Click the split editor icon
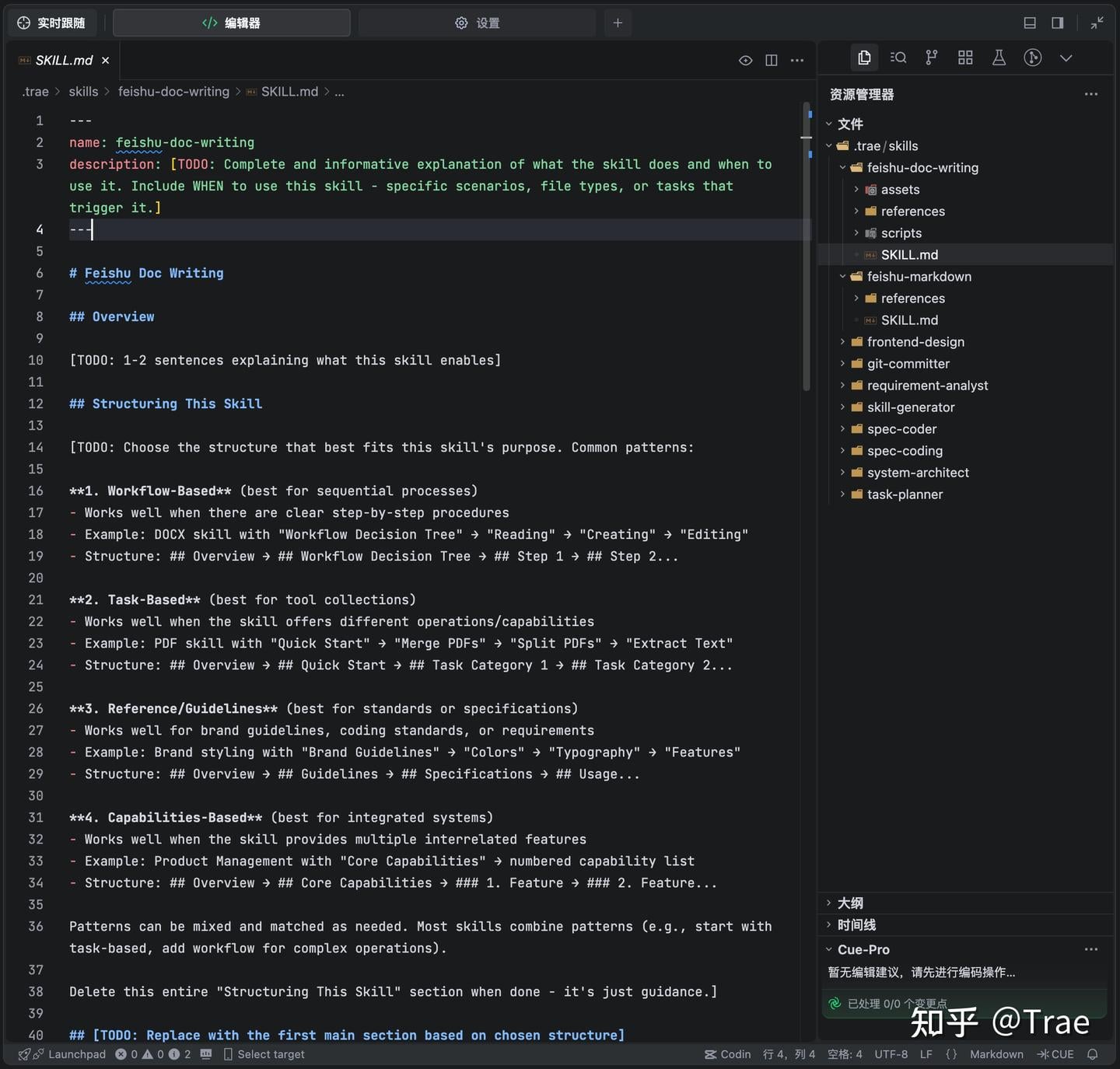Screen dimensions: 1120x1069 (x=772, y=61)
